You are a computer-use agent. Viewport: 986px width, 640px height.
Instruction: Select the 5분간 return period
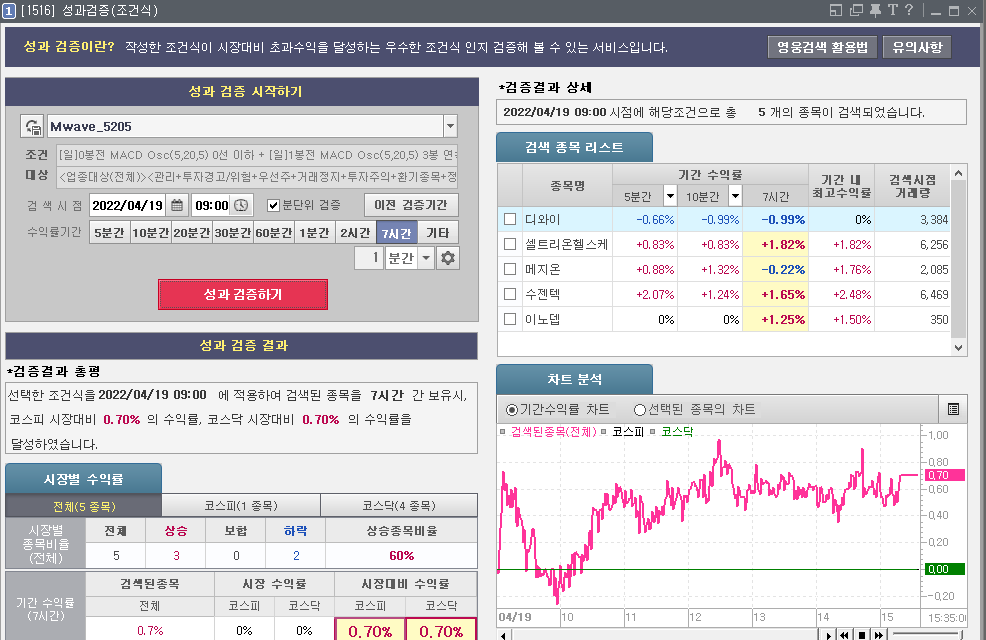(x=109, y=233)
